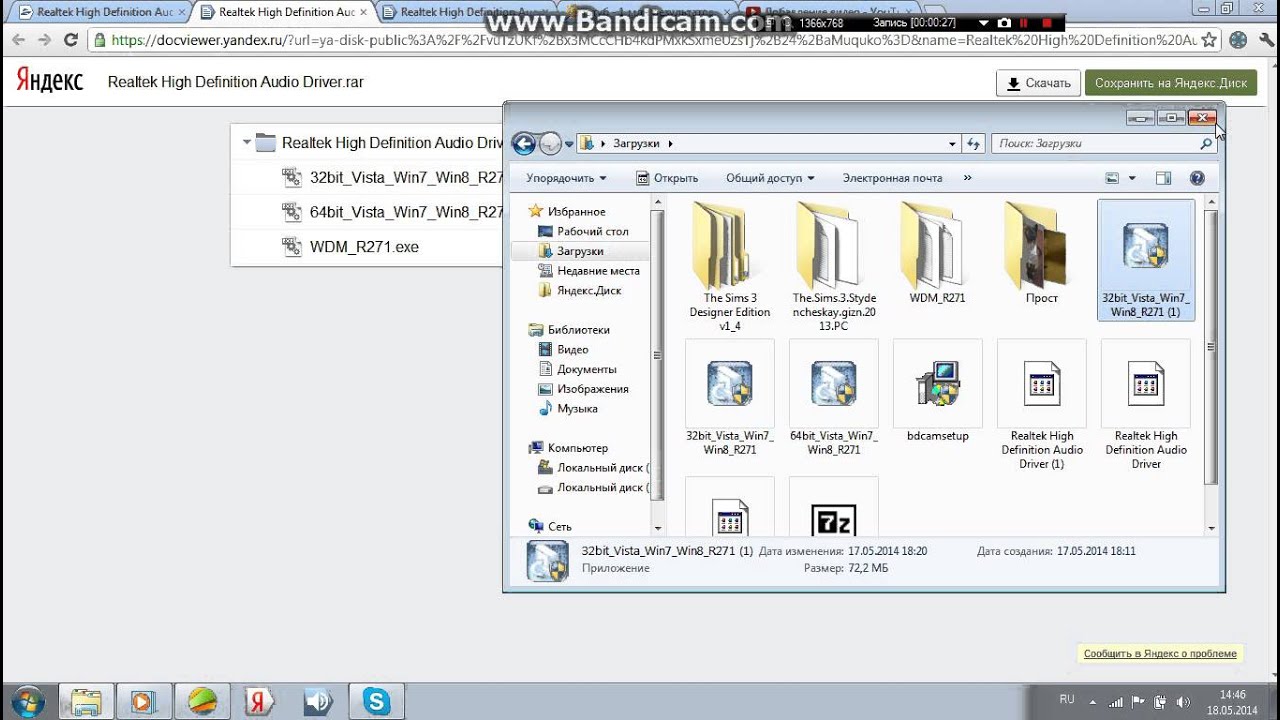Open the Общий доступ dropdown menu
Screen dimensions: 1280x720
(x=770, y=178)
